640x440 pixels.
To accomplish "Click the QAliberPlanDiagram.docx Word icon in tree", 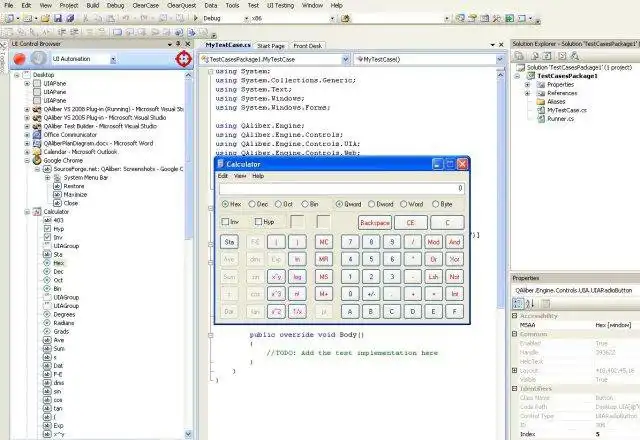I will pos(37,143).
